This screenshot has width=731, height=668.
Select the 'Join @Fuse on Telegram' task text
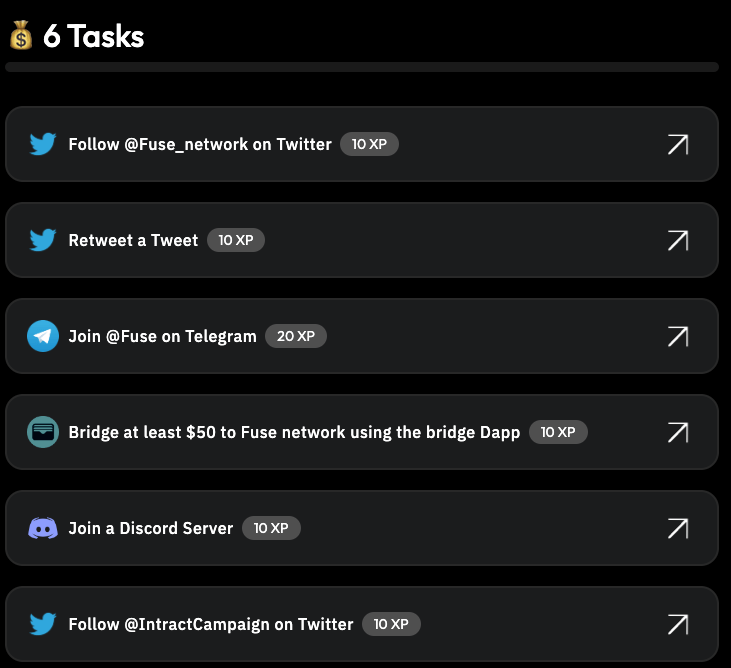tap(162, 337)
